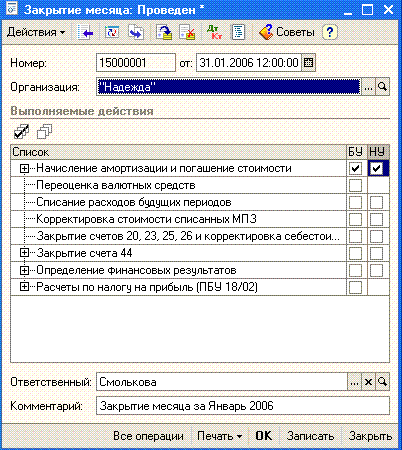The width and height of the screenshot is (402, 450).
Task: Check НУ for Закрытие счетов 20, 23, 25, 26
Action: click(x=377, y=236)
